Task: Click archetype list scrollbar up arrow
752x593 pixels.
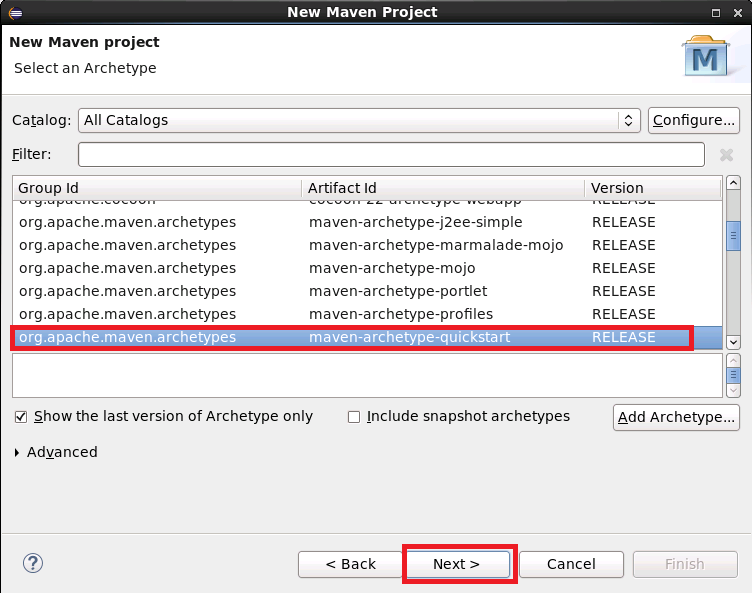Action: [733, 183]
